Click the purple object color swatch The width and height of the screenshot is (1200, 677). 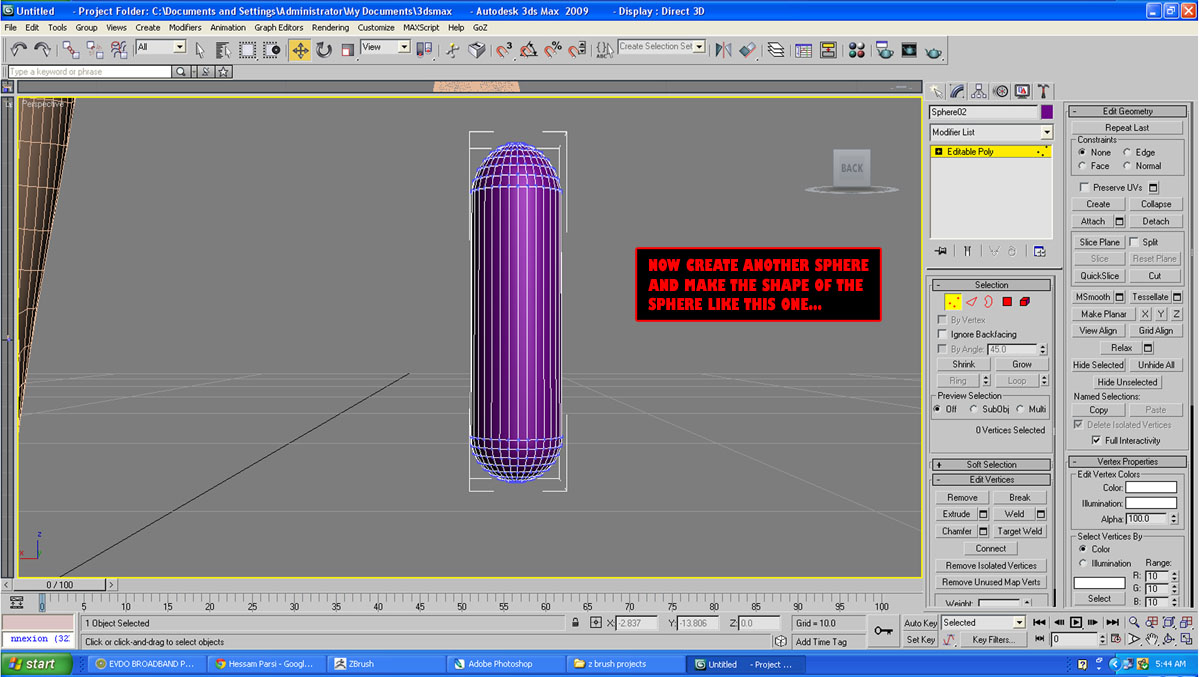tap(1046, 112)
